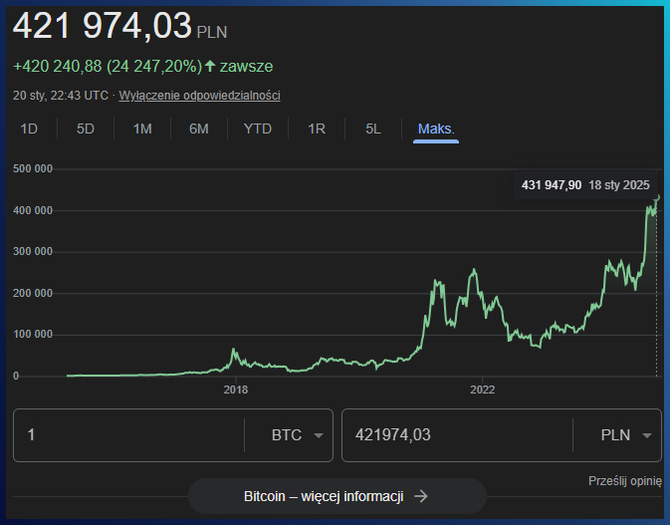Click the 100 000 y-axis label

point(32,334)
